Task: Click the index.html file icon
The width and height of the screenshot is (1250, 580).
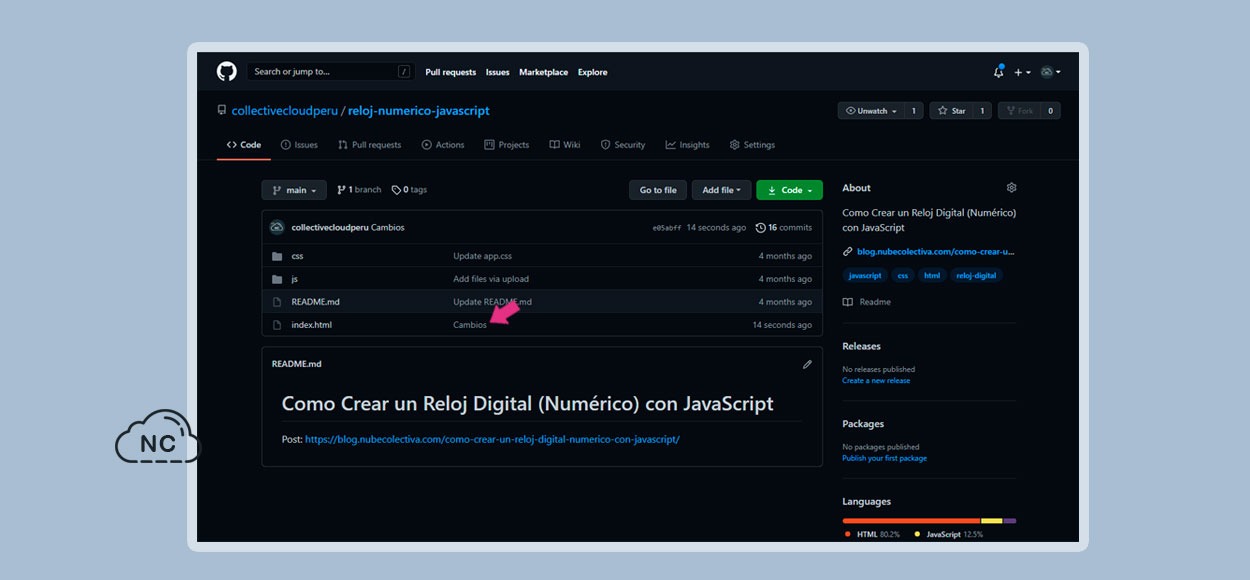Action: click(x=277, y=325)
